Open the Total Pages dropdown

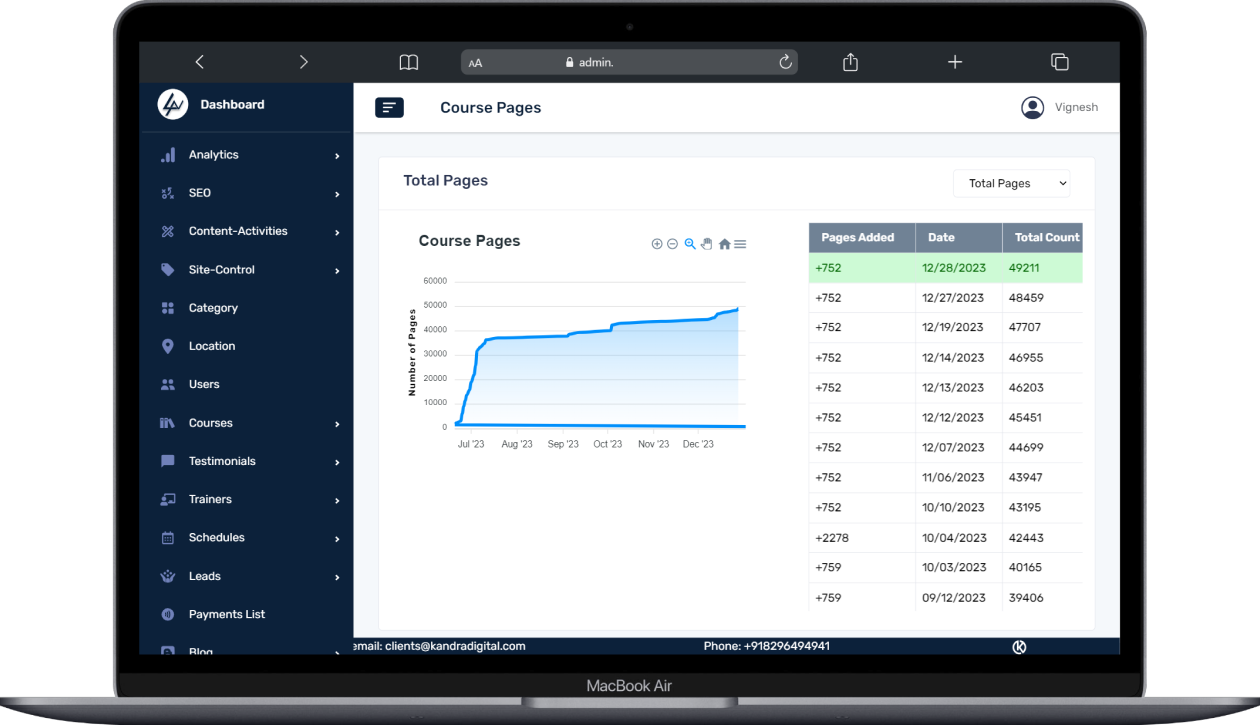tap(1011, 183)
